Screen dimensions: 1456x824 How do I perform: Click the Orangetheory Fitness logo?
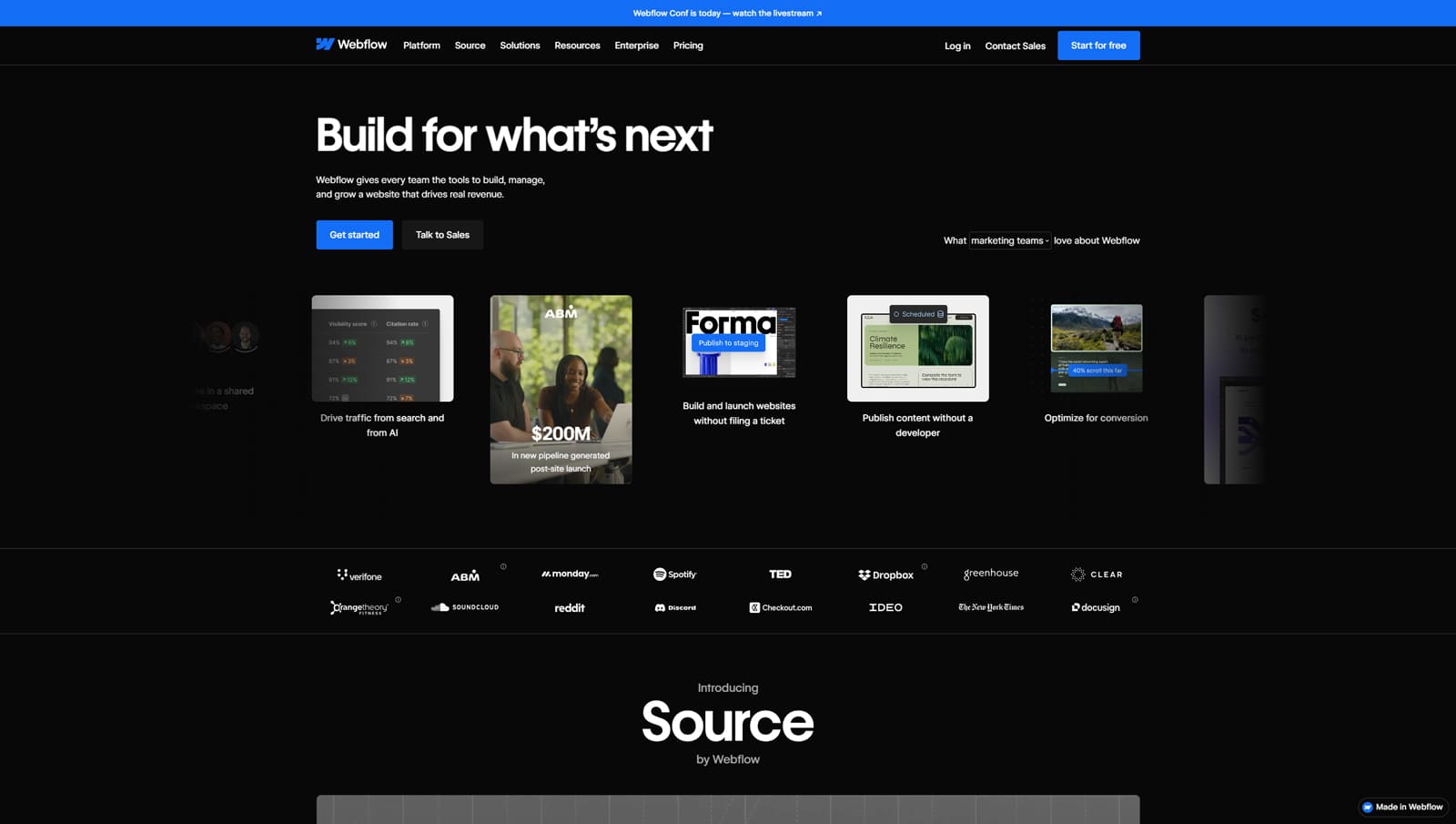[x=359, y=607]
